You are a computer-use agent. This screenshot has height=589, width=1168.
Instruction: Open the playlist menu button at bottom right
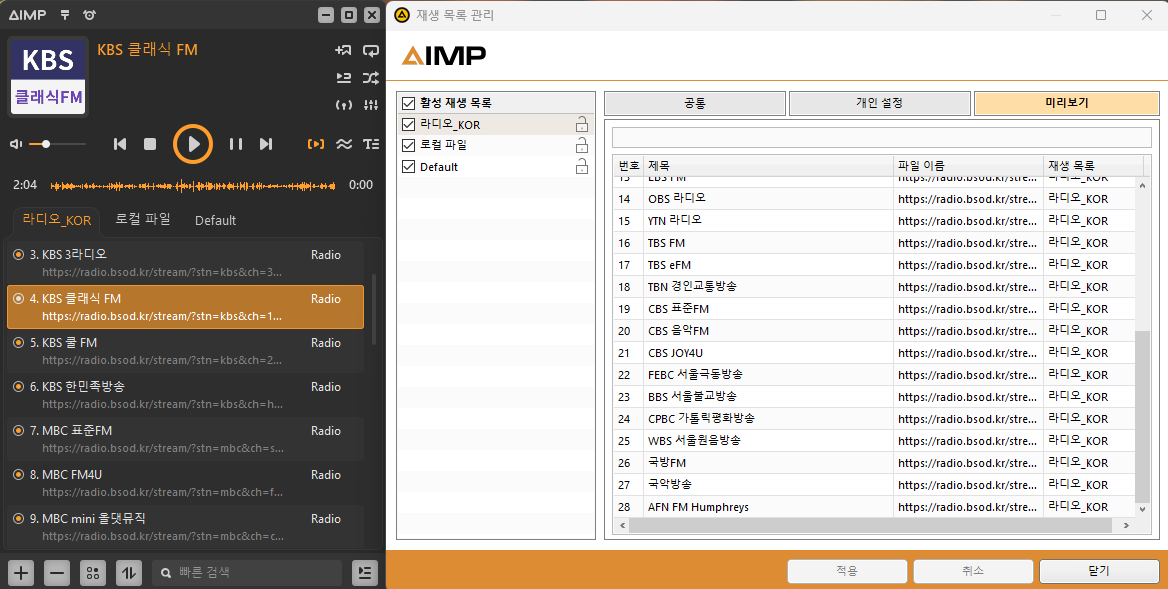pyautogui.click(x=365, y=573)
